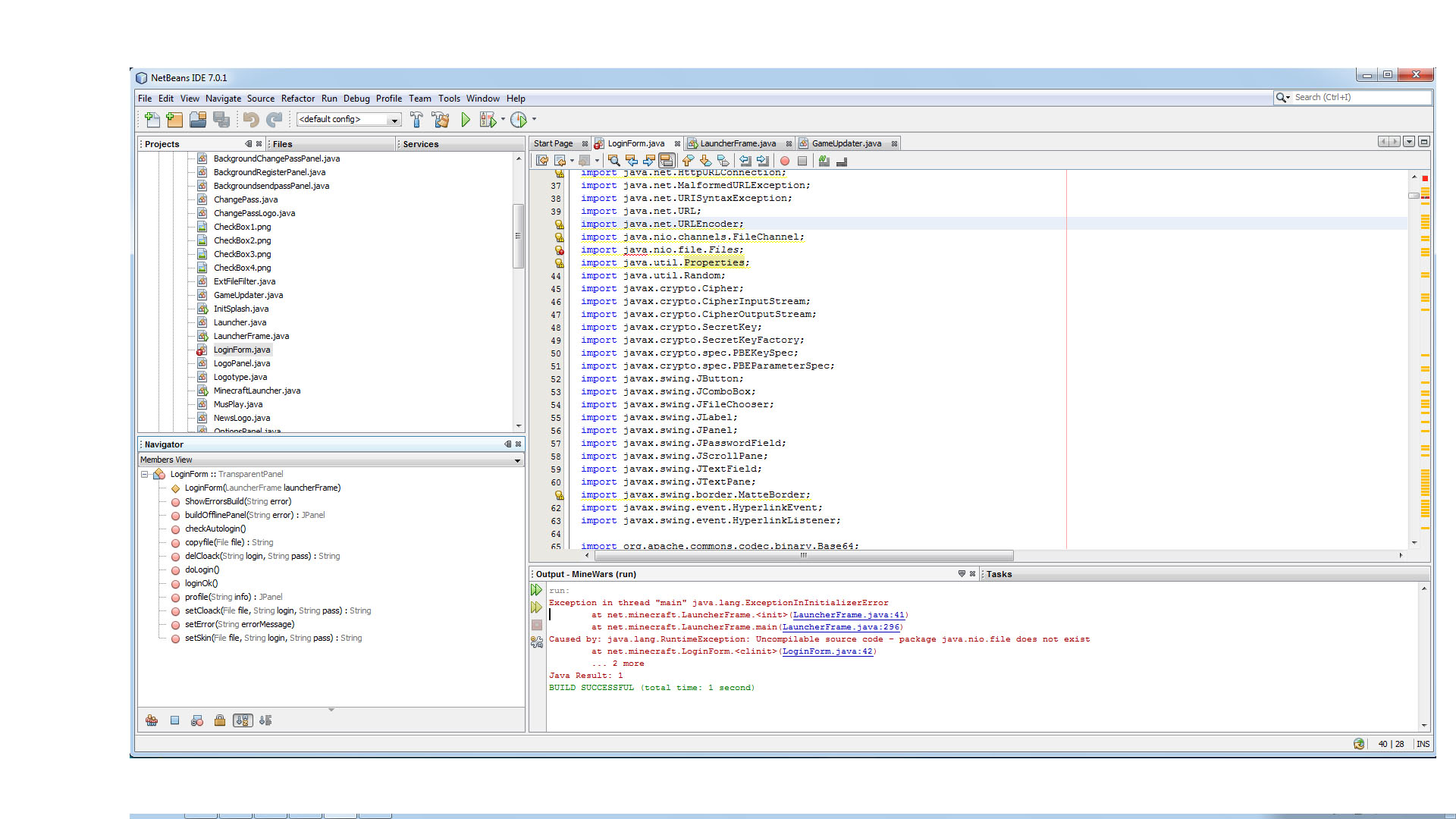Screen dimensions: 1456x819
Task: Click Previous Bookmark icon in editor toolbar
Action: 688,161
